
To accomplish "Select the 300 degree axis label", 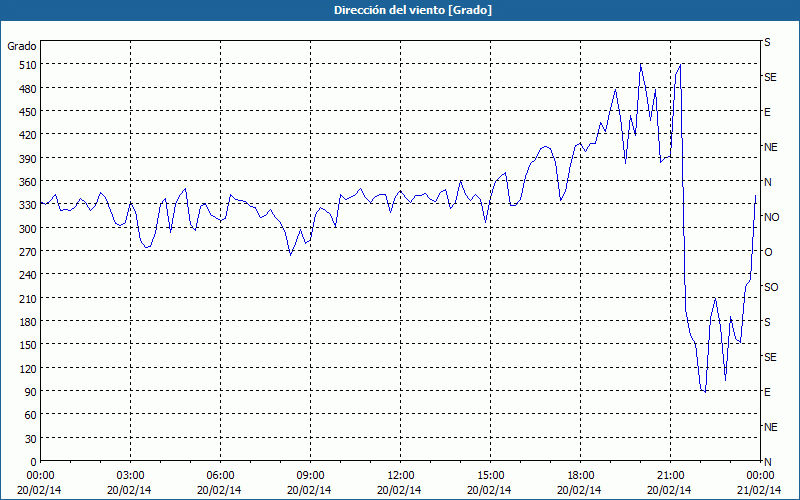I will [28, 228].
